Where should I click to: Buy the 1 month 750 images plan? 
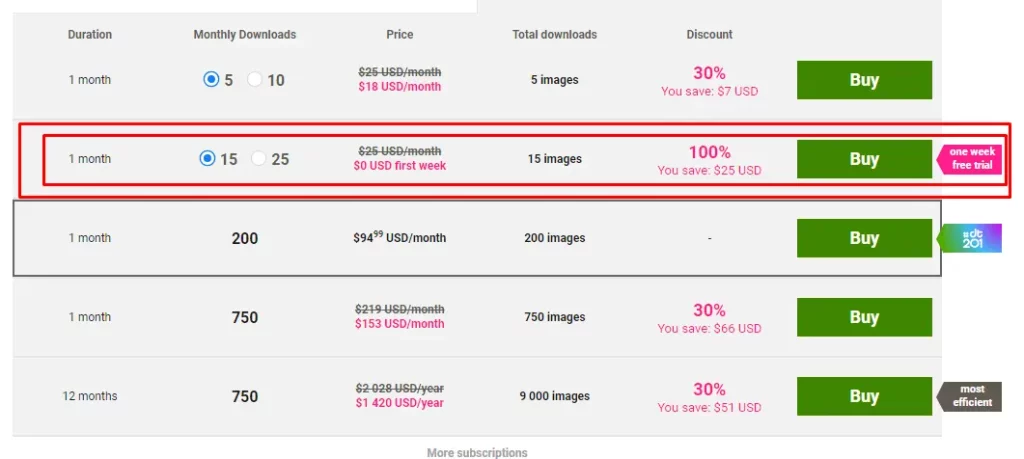864,317
